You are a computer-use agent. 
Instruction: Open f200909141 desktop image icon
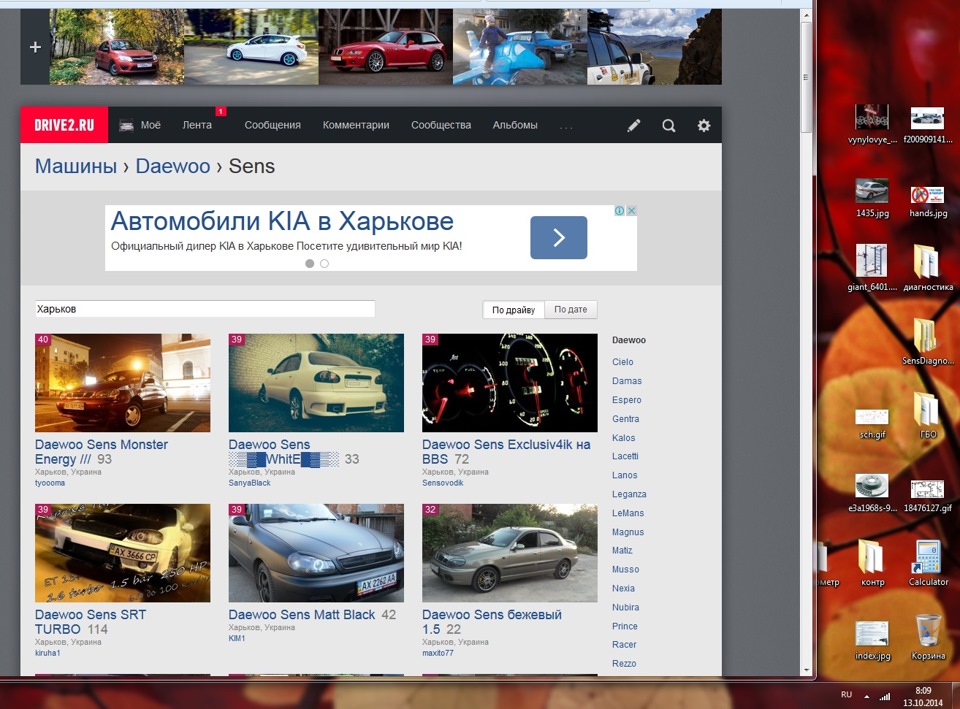pyautogui.click(x=928, y=124)
